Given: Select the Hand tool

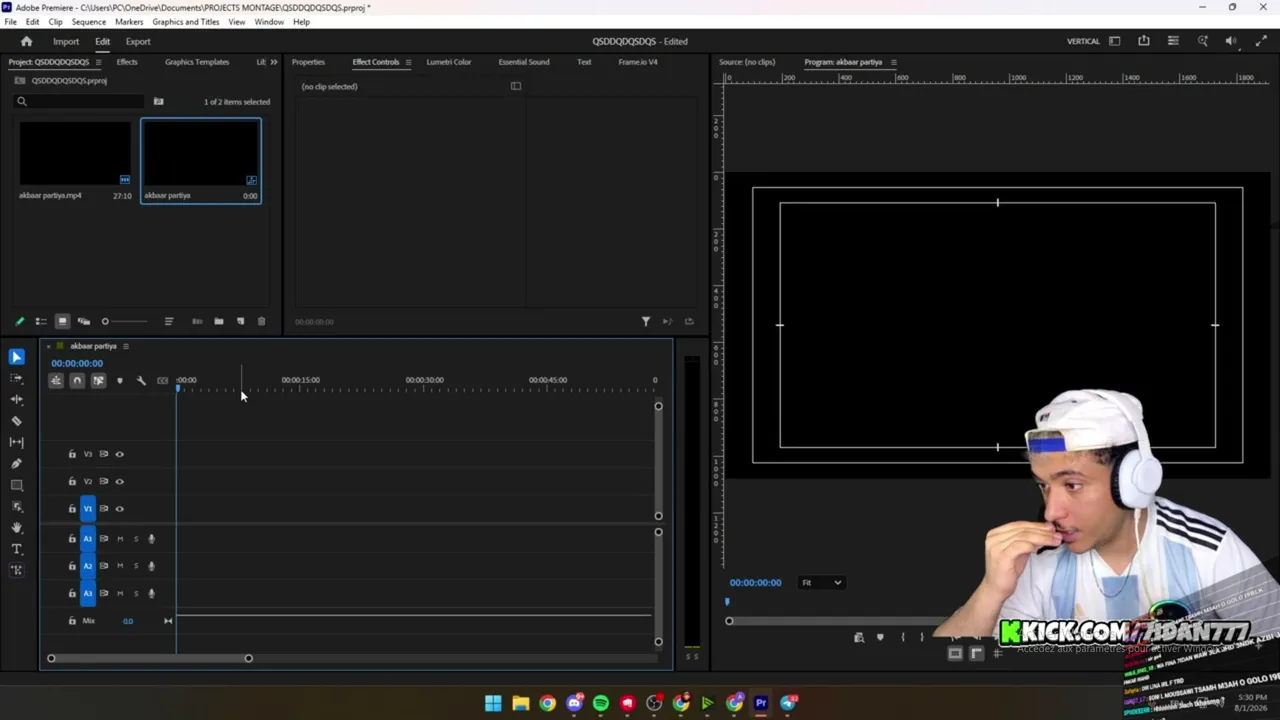Looking at the screenshot, I should (16, 527).
